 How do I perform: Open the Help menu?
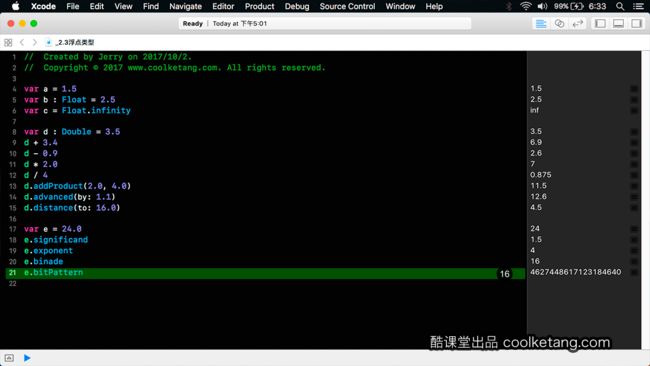434,6
